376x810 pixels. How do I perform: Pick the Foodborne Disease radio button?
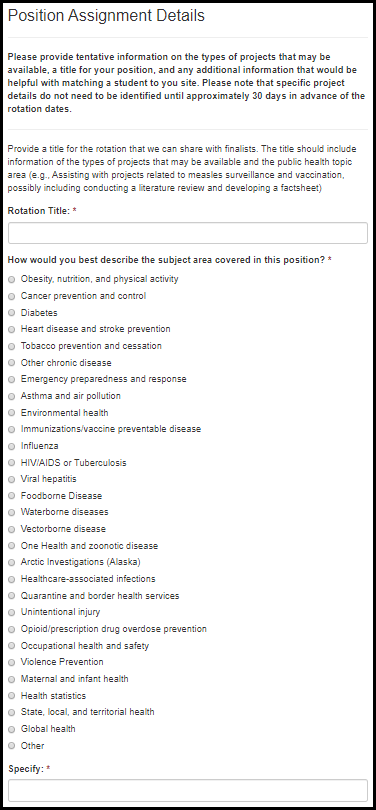tap(12, 496)
